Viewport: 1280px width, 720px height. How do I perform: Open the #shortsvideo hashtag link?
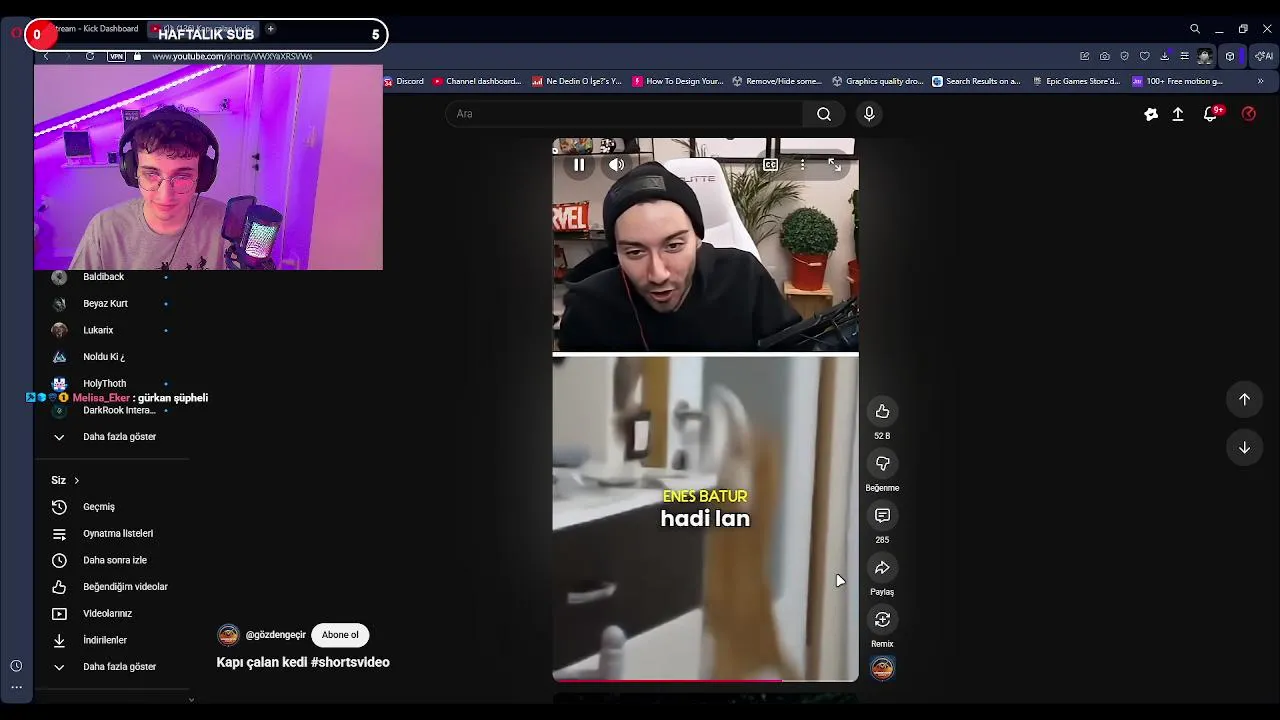click(x=350, y=662)
